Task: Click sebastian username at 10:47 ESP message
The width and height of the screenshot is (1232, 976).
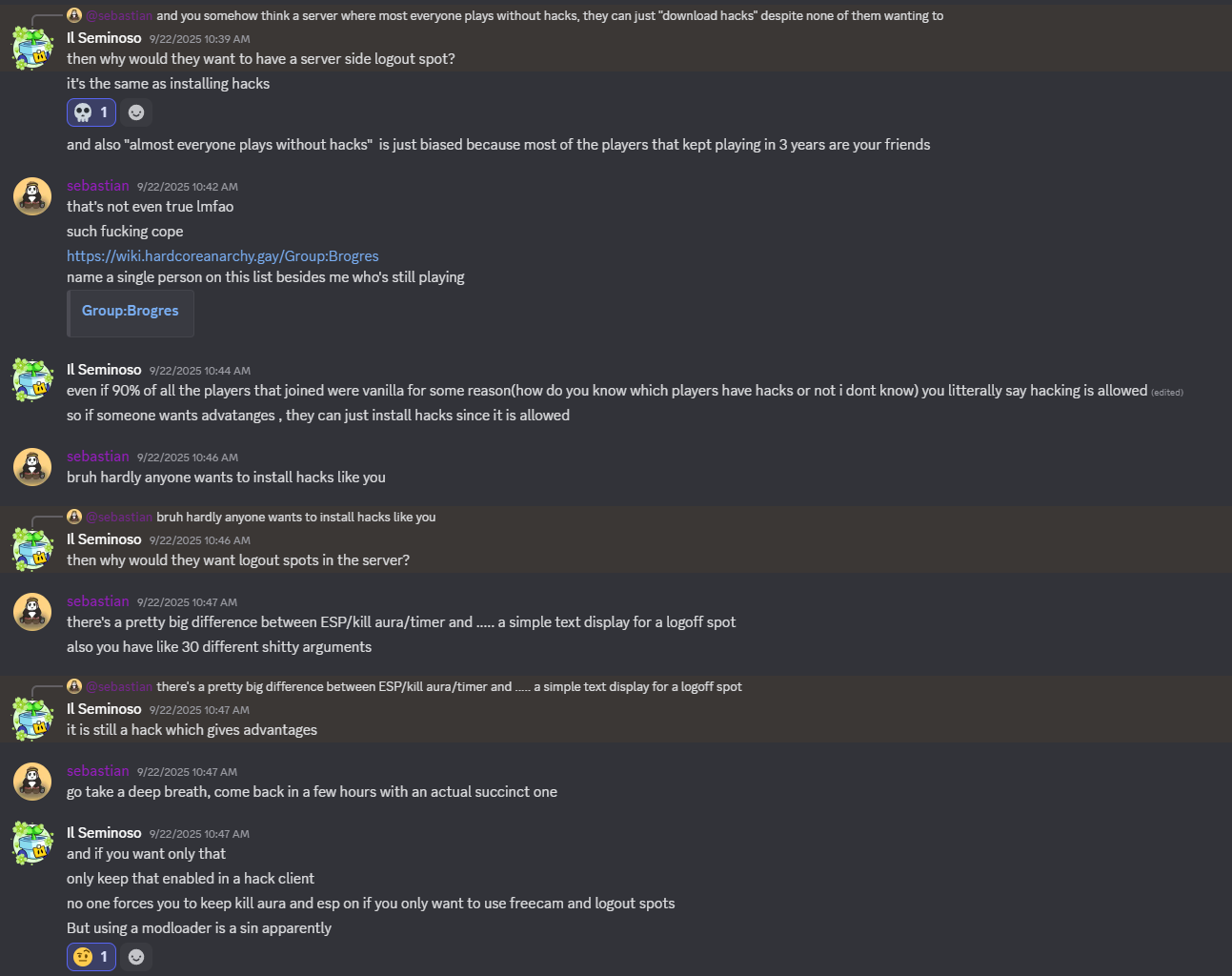Action: click(97, 601)
